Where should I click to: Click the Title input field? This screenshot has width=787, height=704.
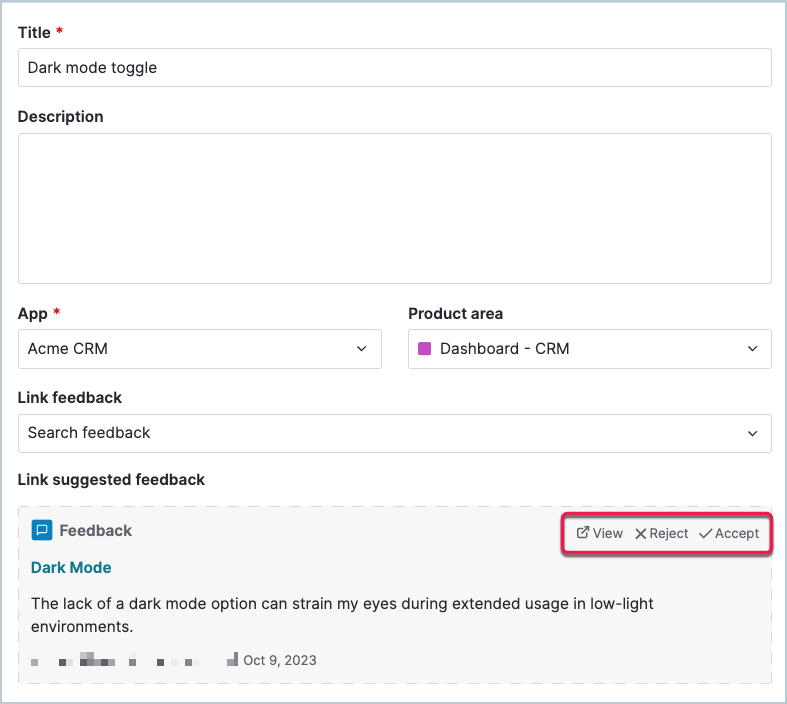tap(395, 68)
